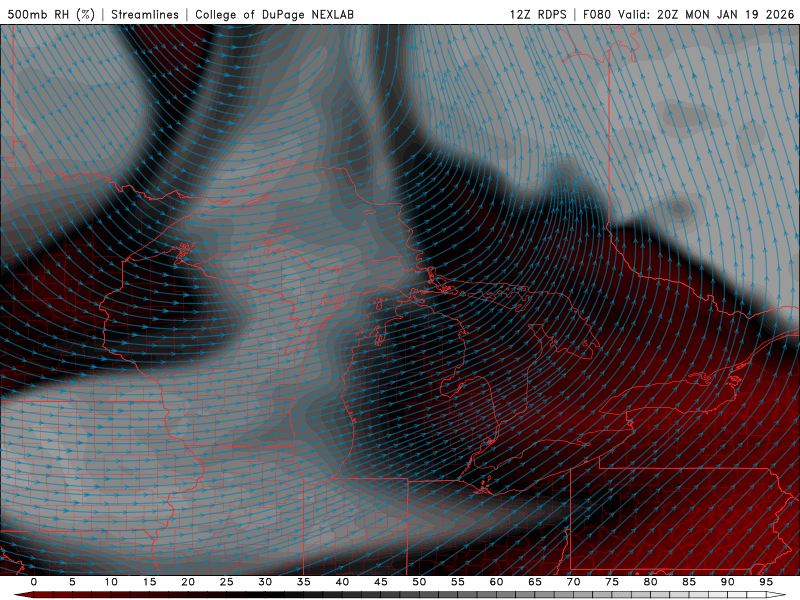800x600 pixels.
Task: Click the colorbar label "85"
Action: (689, 582)
